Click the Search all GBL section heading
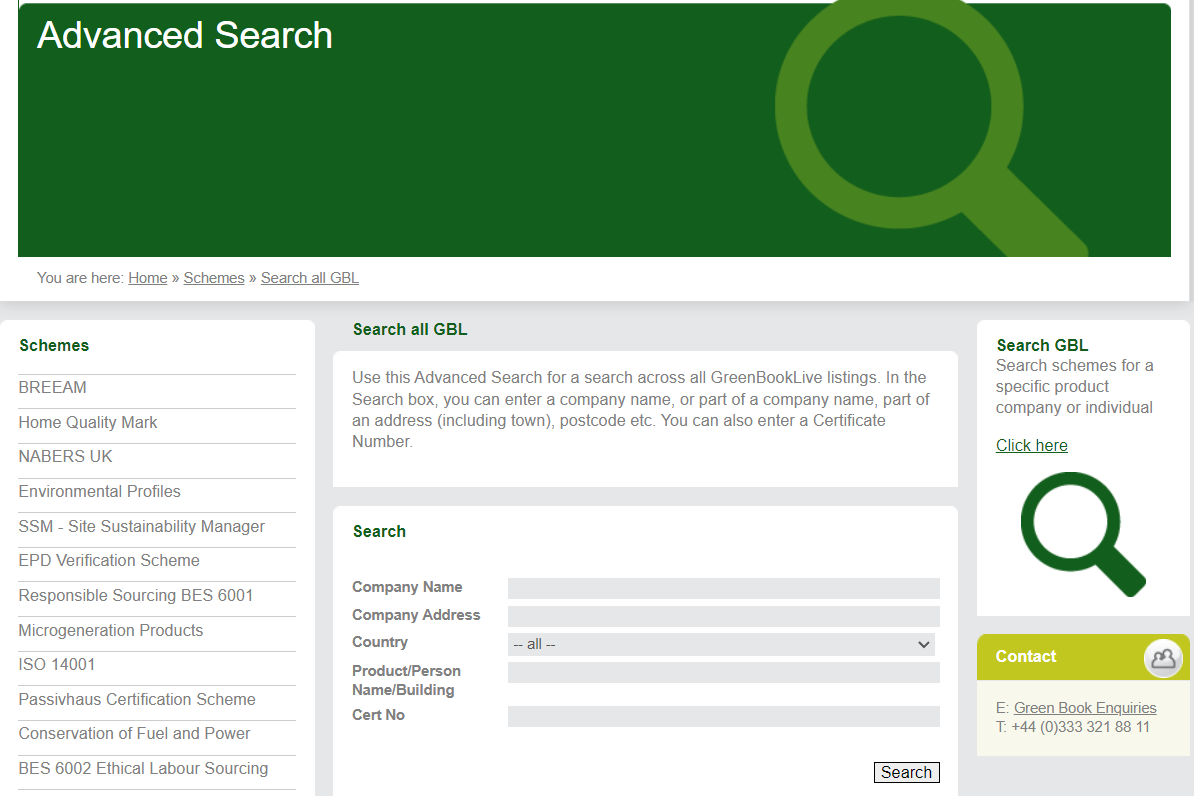This screenshot has width=1194, height=796. (x=410, y=330)
